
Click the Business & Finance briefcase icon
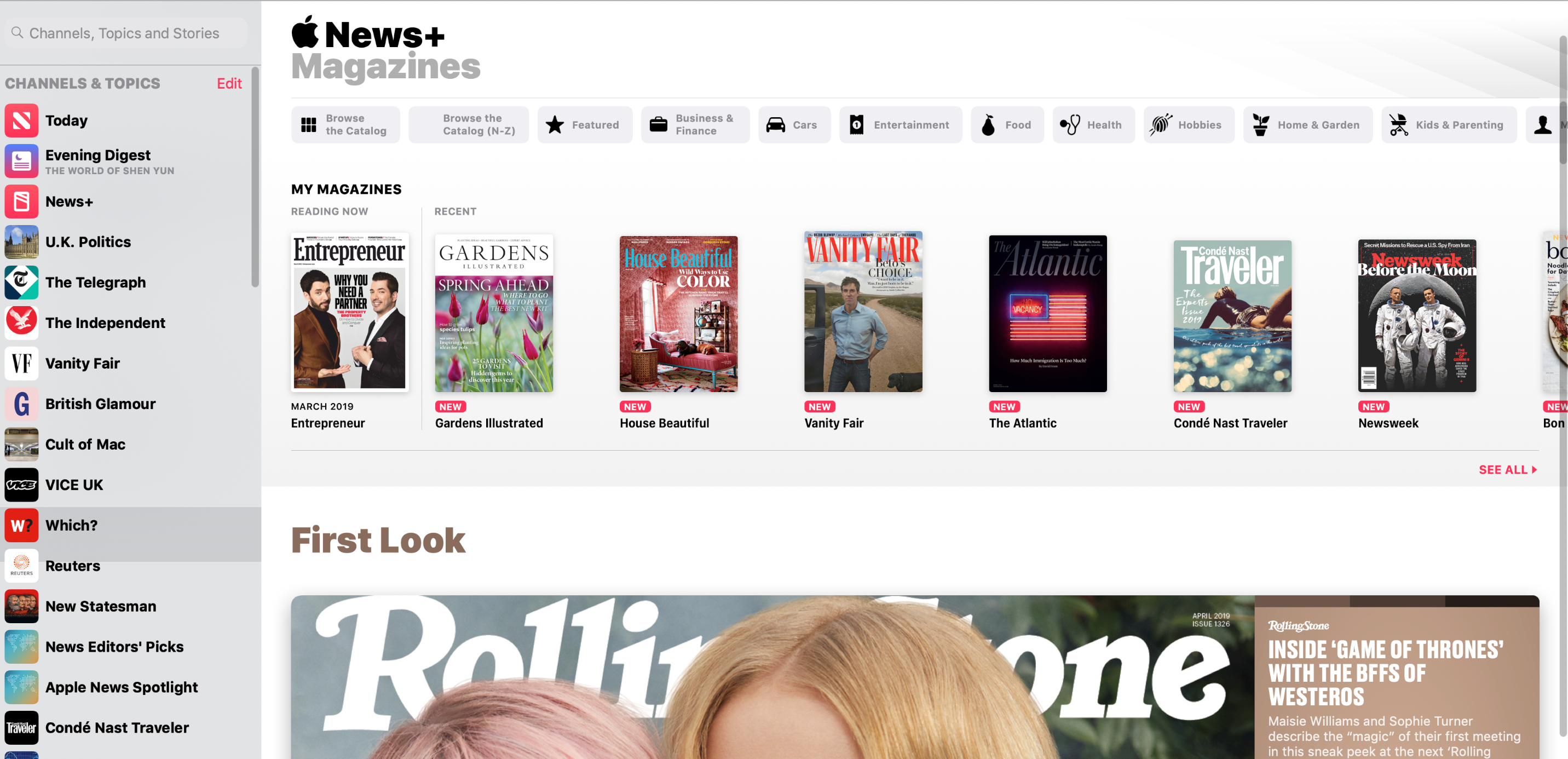click(x=659, y=125)
